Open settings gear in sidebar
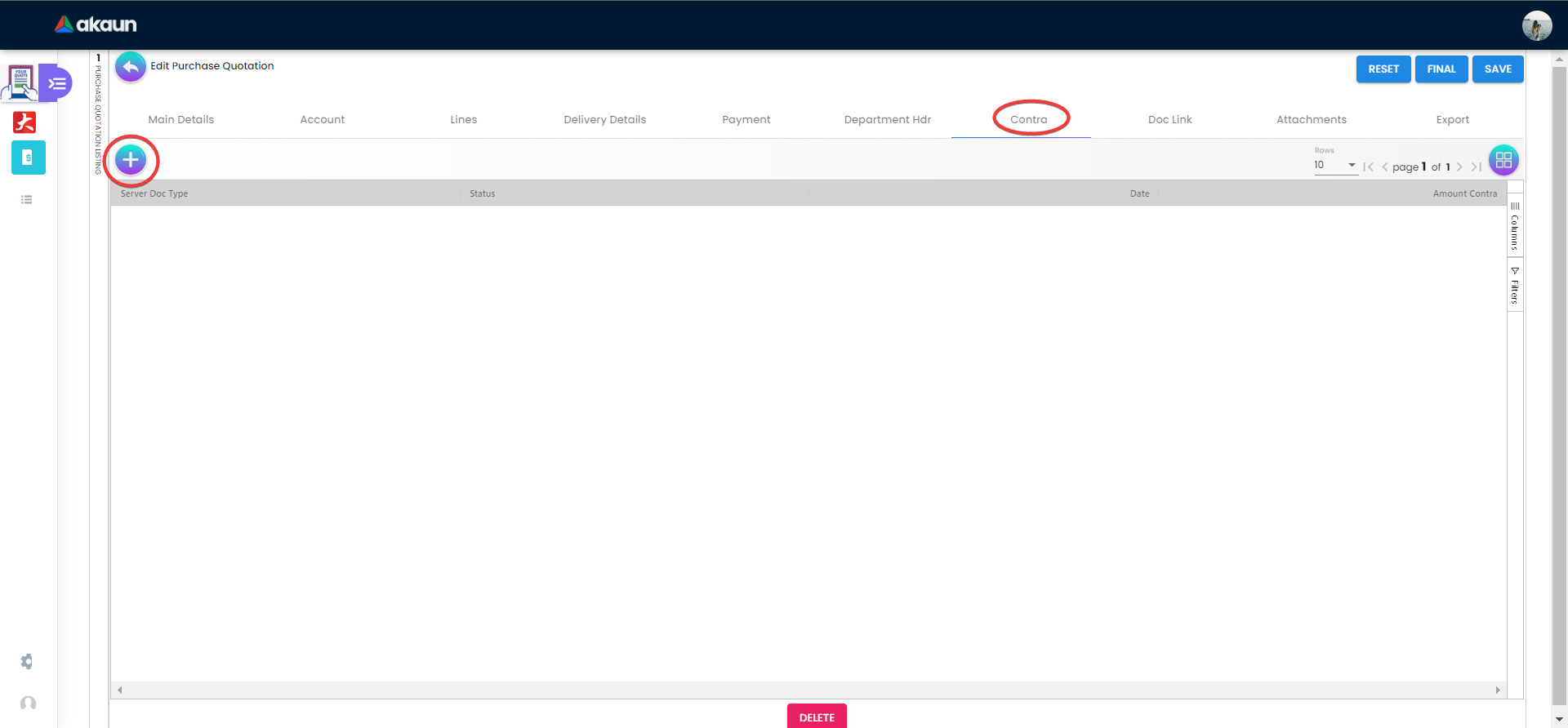 (x=27, y=661)
